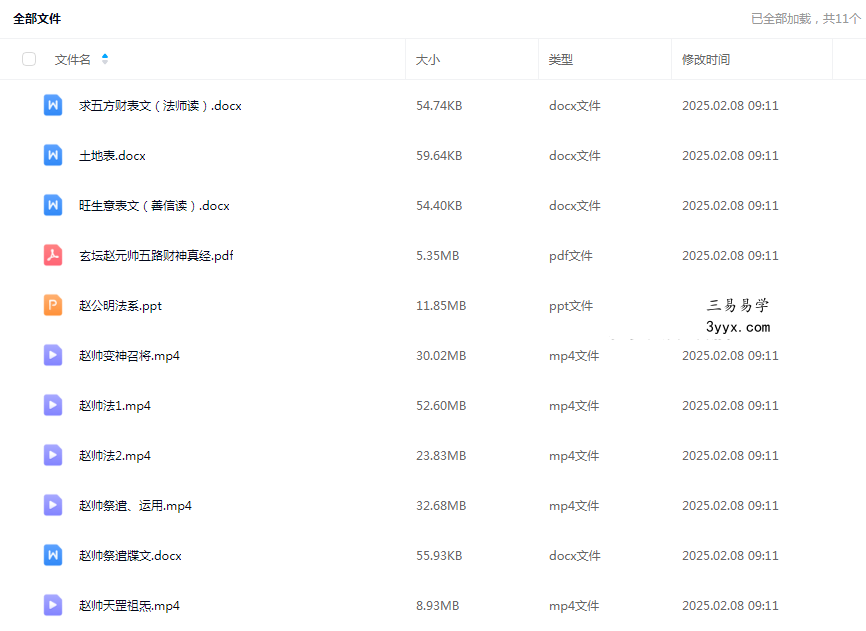Click docx文件 type in 土地表.docx row
The height and width of the screenshot is (631, 866).
pyautogui.click(x=574, y=156)
